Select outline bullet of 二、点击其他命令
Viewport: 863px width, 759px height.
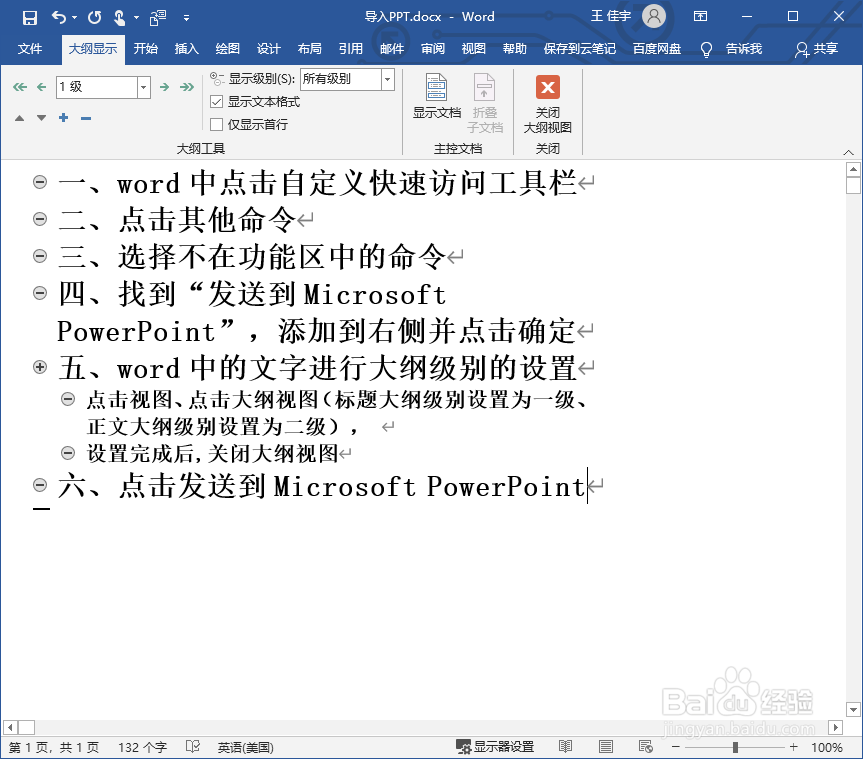pyautogui.click(x=40, y=219)
